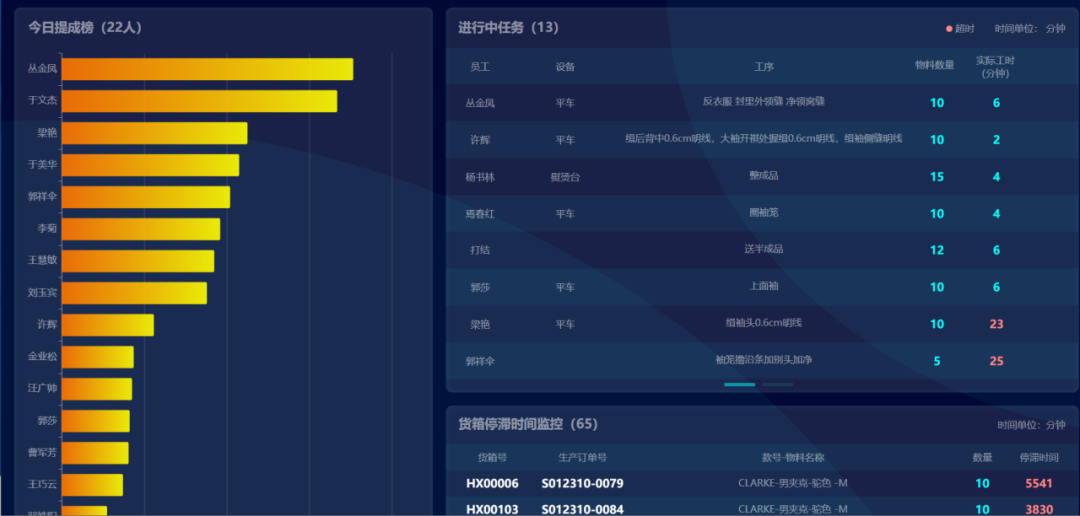Click the 上面袖 process cell
Viewport: 1080px width, 516px height.
pos(764,285)
